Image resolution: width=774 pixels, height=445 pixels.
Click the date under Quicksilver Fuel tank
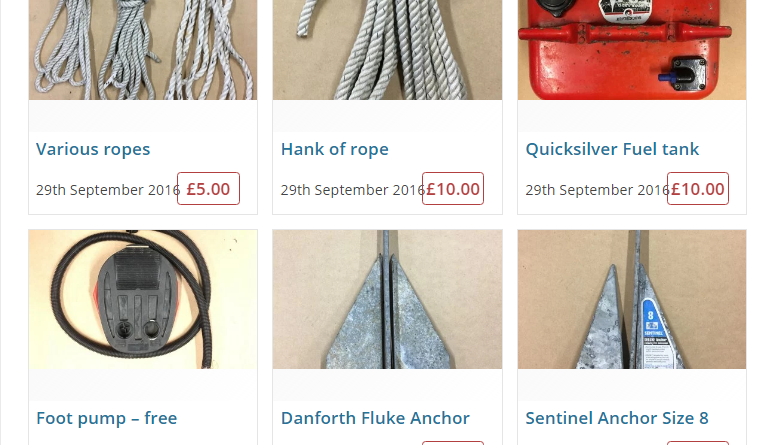[x=597, y=190]
